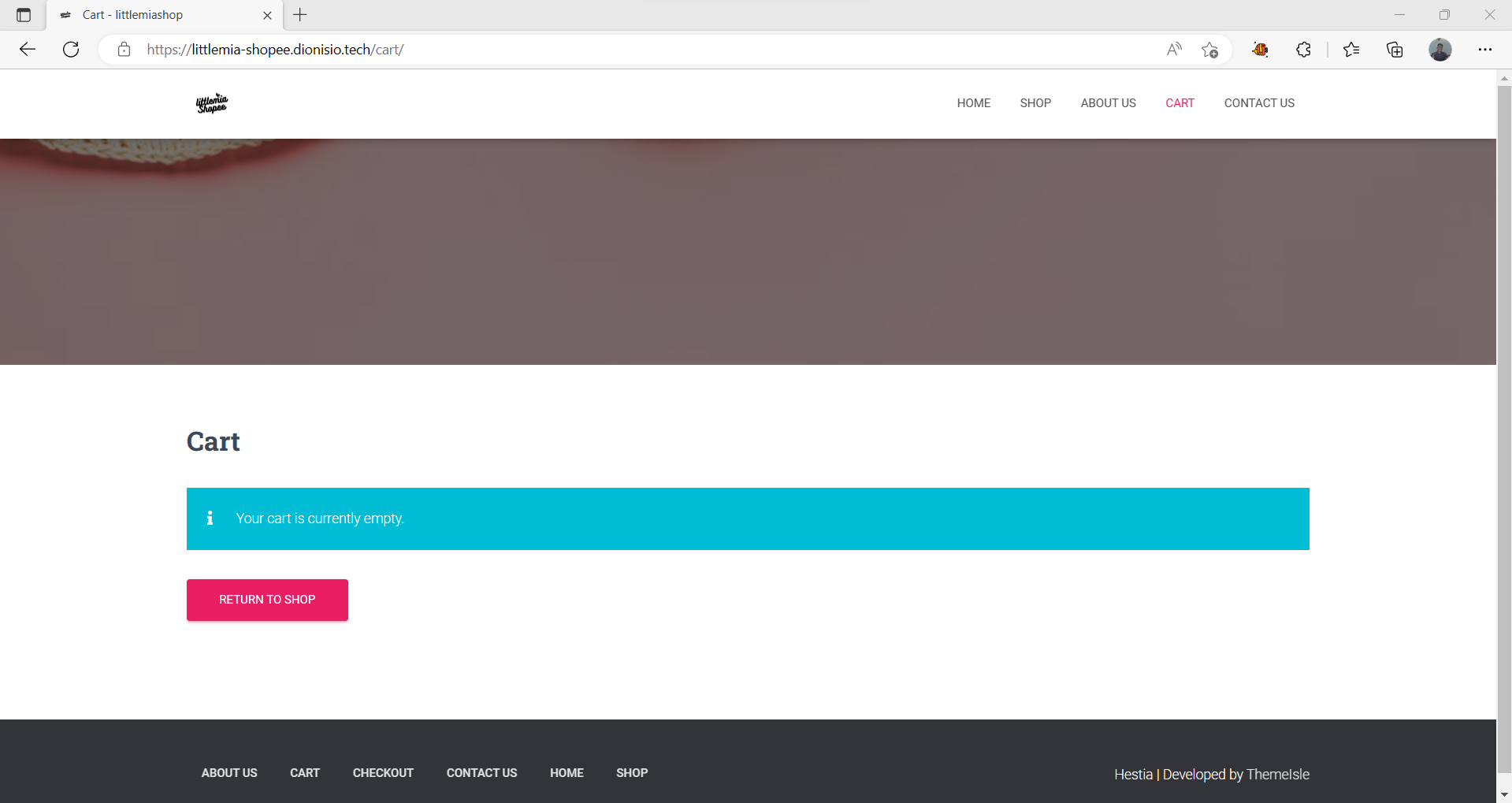Select SHOP in the top navigation

pyautogui.click(x=1035, y=103)
